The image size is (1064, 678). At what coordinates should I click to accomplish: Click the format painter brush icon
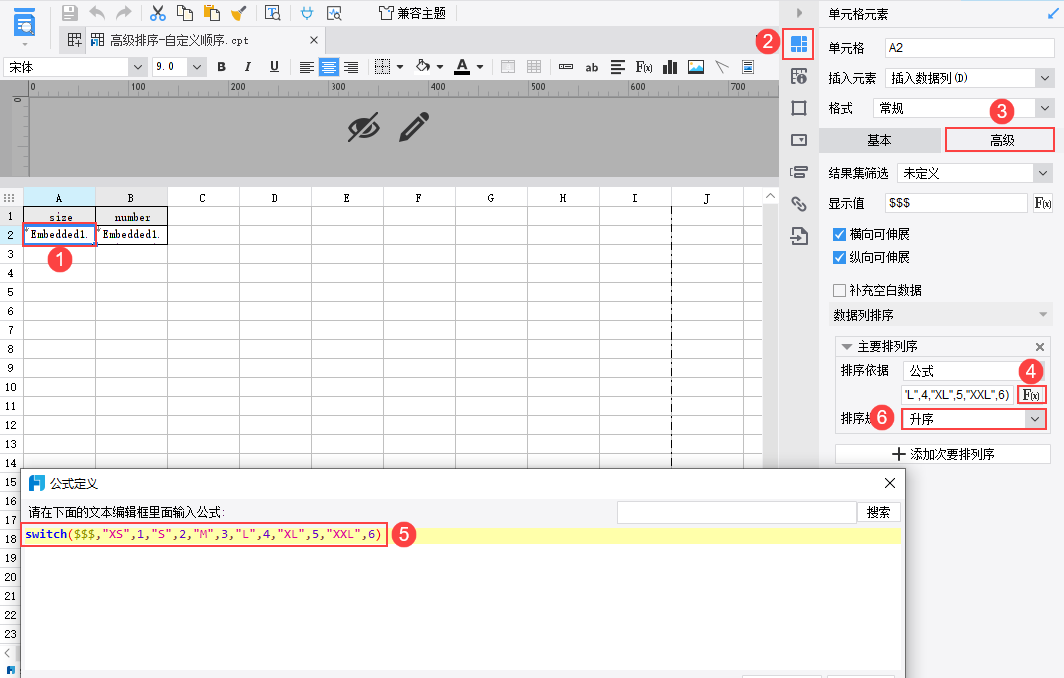pyautogui.click(x=239, y=13)
